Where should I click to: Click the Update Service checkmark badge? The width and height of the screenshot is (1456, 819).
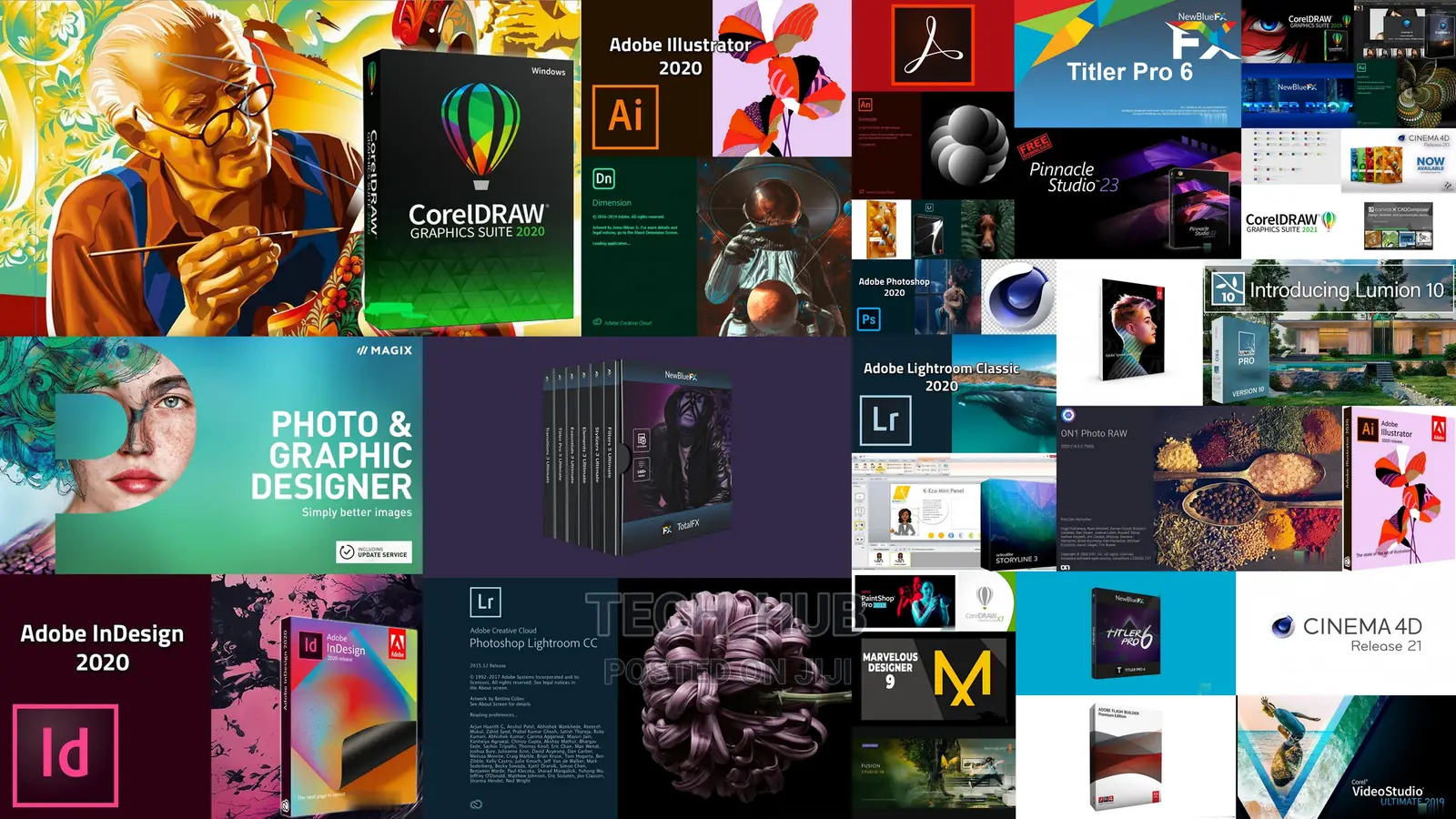click(x=374, y=551)
